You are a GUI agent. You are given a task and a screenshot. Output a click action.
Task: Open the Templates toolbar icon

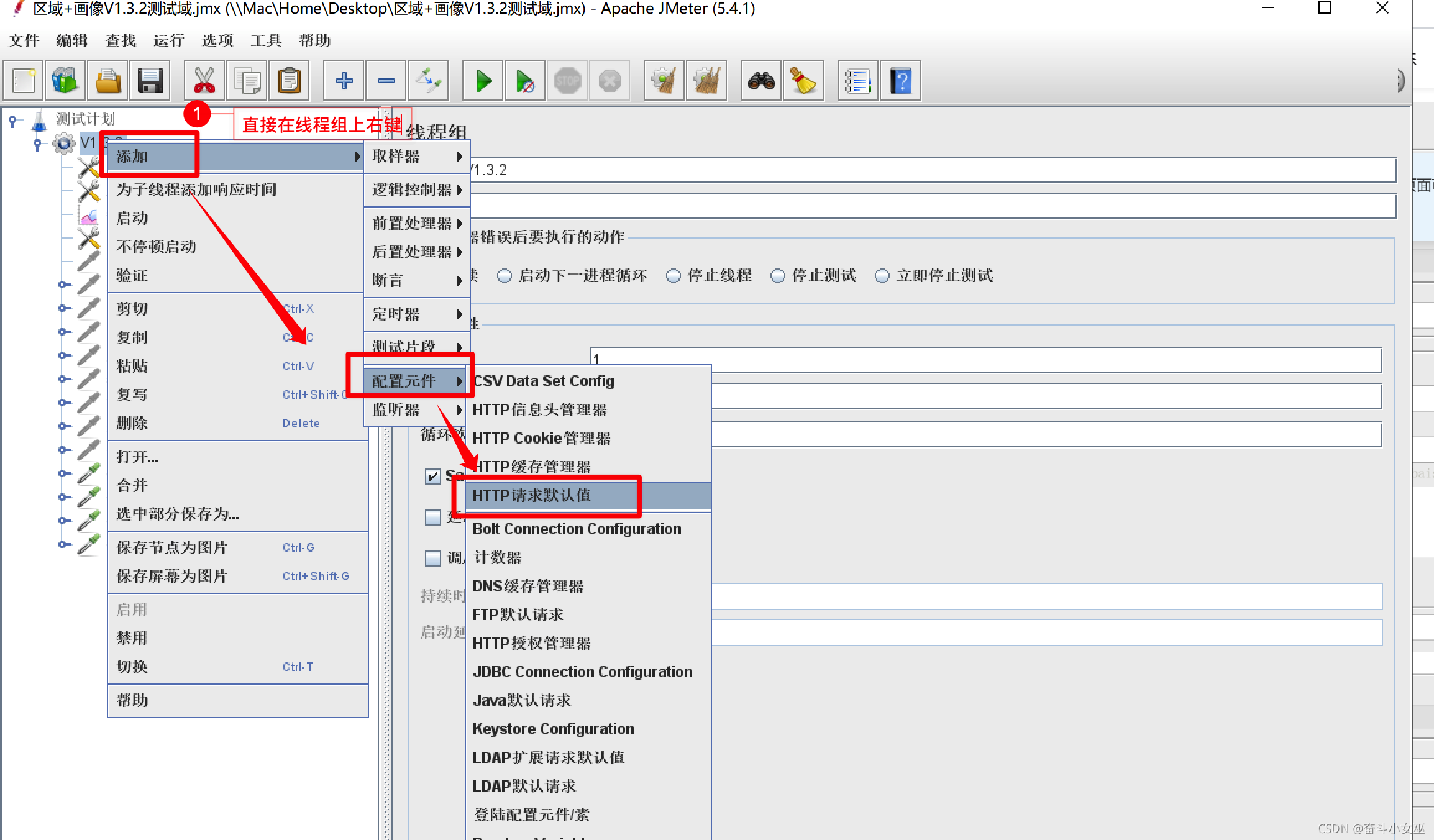(x=65, y=81)
